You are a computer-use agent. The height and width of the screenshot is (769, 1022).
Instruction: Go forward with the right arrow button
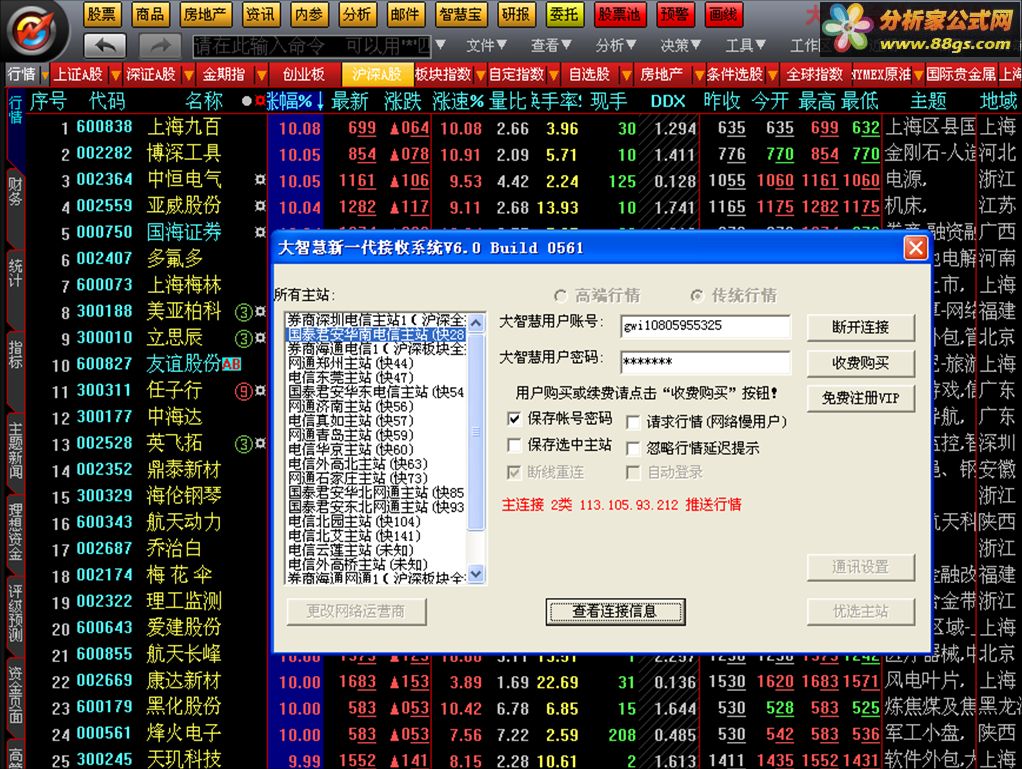pyautogui.click(x=160, y=46)
